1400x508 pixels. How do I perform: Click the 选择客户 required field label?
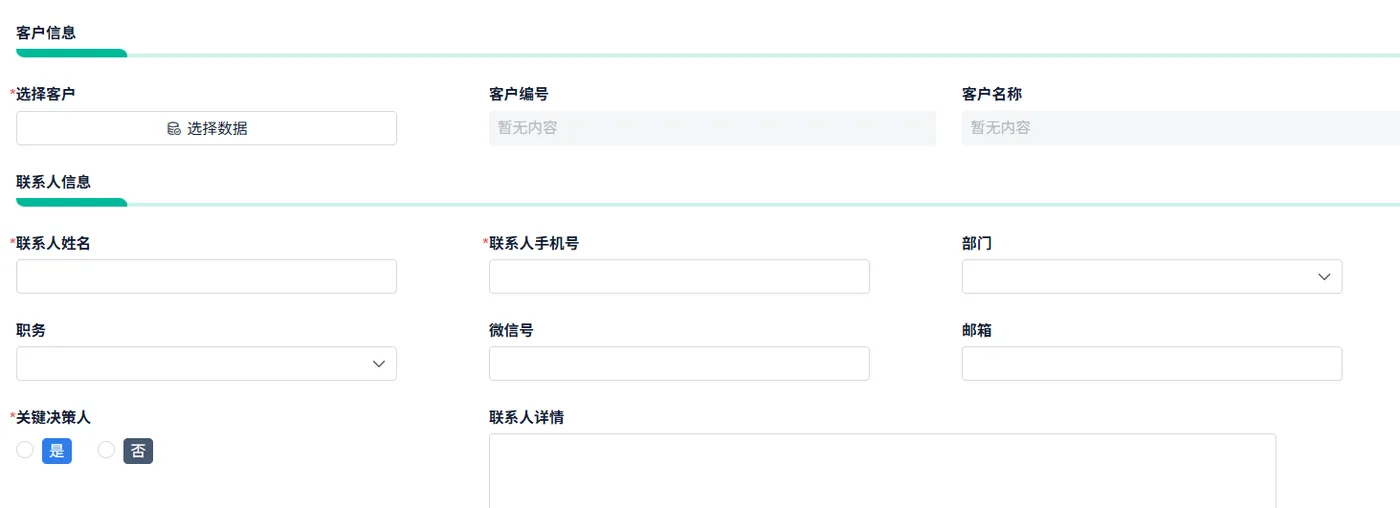tap(46, 94)
